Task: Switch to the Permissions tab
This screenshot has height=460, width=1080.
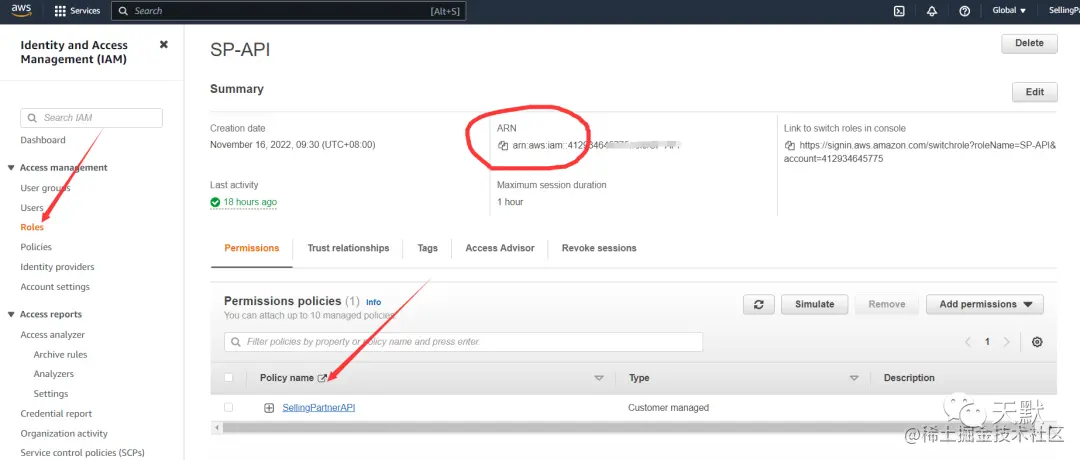Action: point(251,248)
